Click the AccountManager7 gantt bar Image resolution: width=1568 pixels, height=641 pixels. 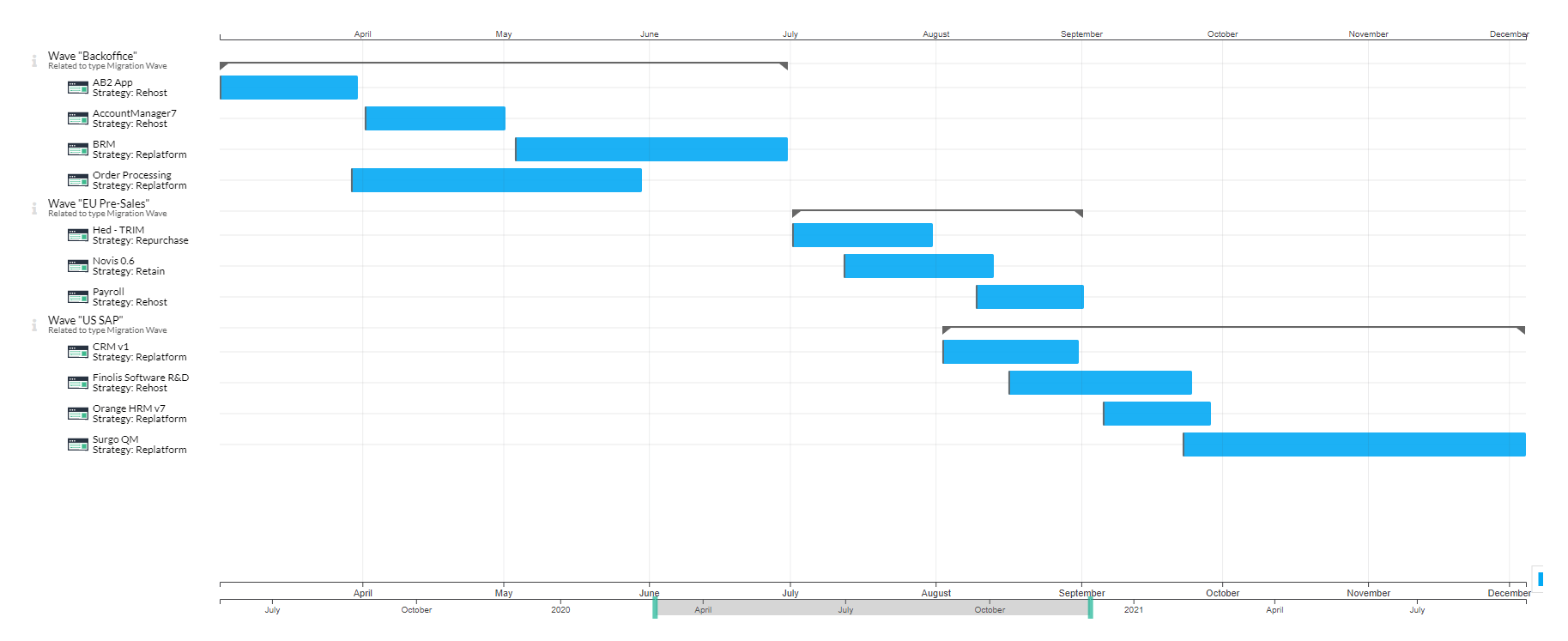click(435, 118)
